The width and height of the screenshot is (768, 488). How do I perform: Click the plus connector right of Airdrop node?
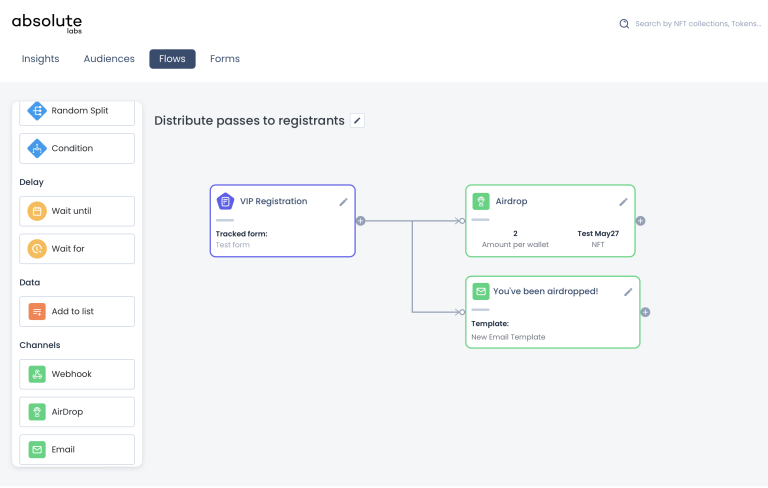coord(641,221)
